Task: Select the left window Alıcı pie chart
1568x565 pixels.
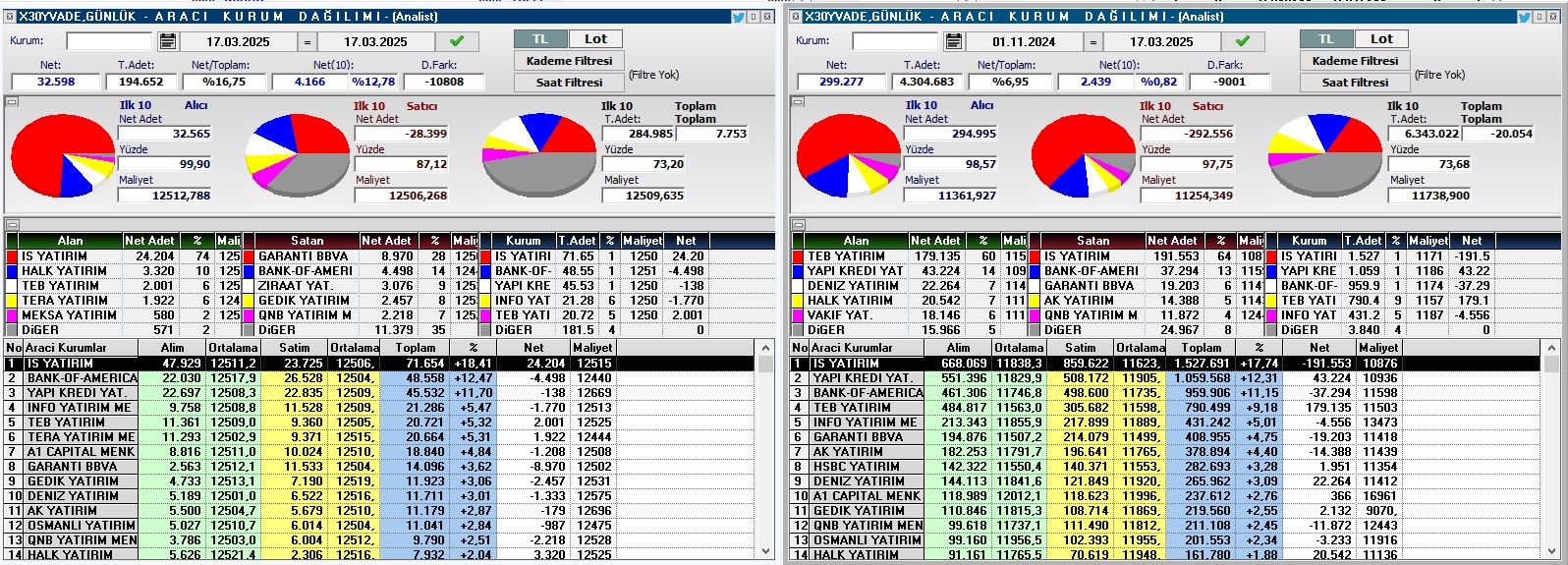Action: 64,155
